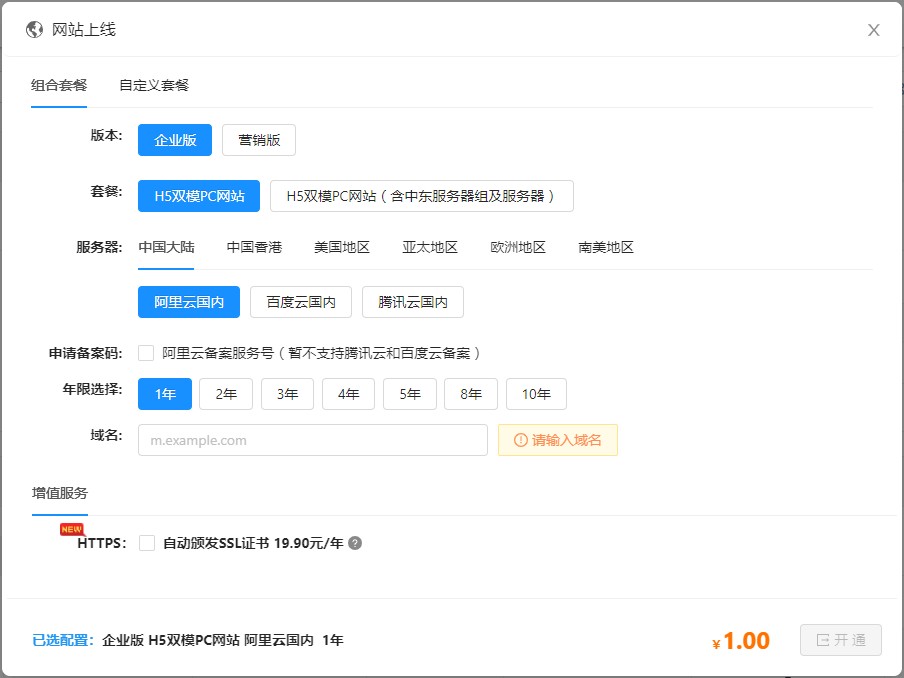This screenshot has height=678, width=904.
Task: Select the 10年 duration option
Action: pos(536,394)
